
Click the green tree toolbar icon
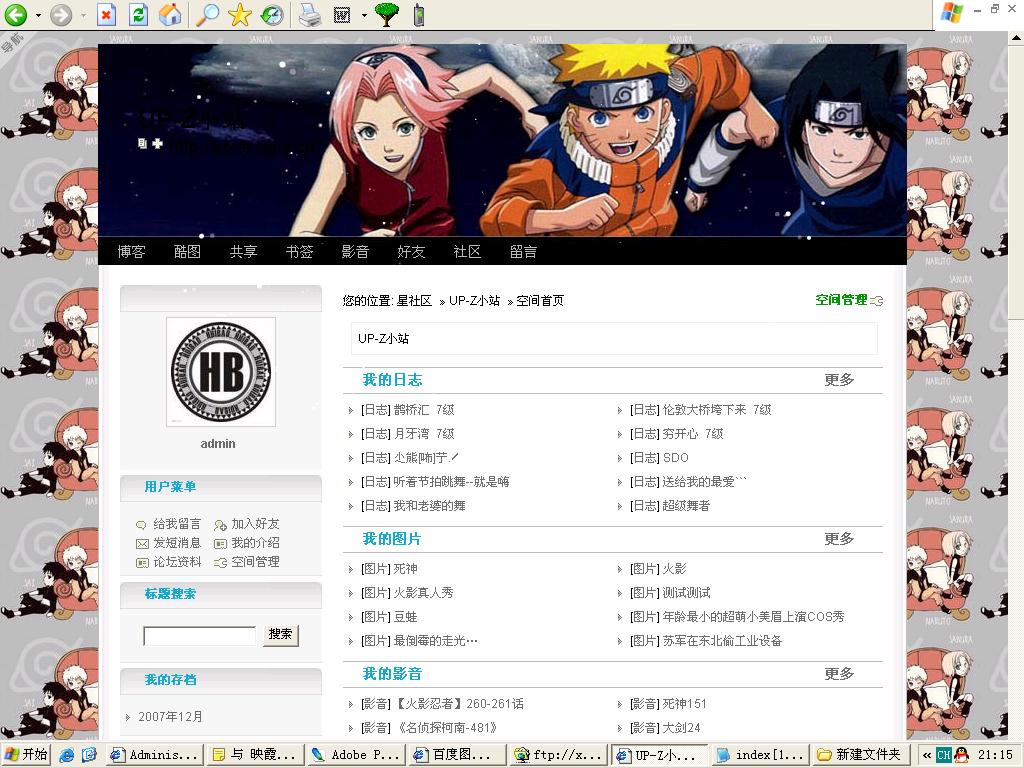point(387,14)
